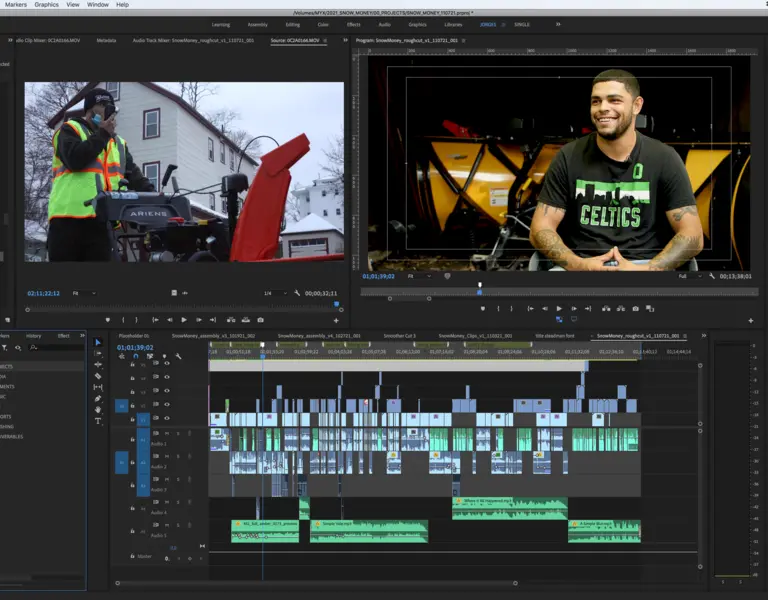Export frame from Program monitor

[x=635, y=309]
